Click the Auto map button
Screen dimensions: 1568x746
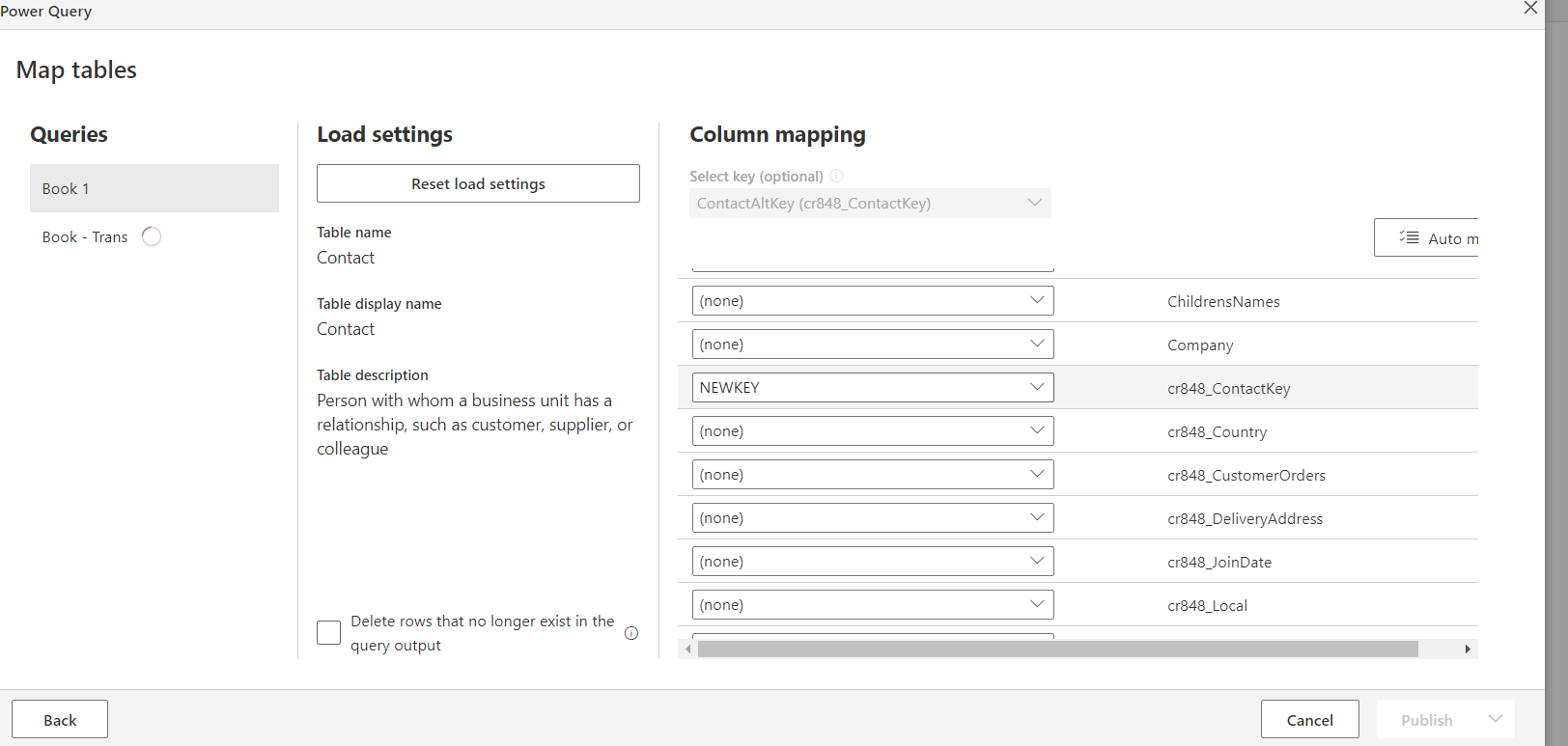(x=1426, y=237)
